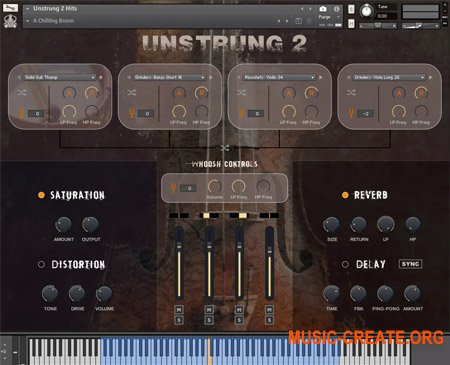Turn off the Reverb effect
This screenshot has width=450, height=365.
[345, 195]
